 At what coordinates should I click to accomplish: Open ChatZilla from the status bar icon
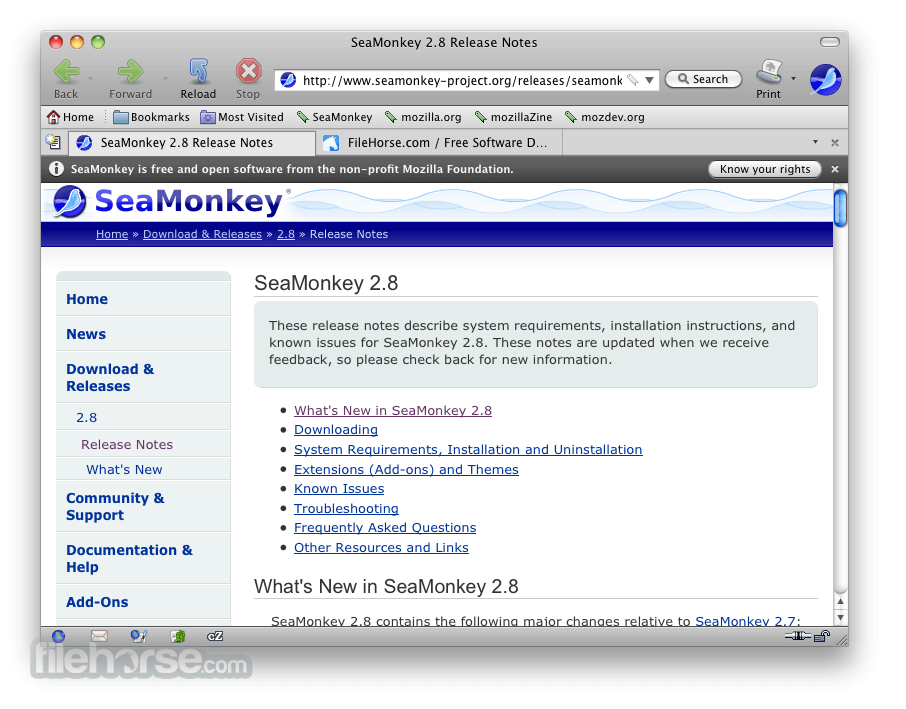tap(215, 636)
